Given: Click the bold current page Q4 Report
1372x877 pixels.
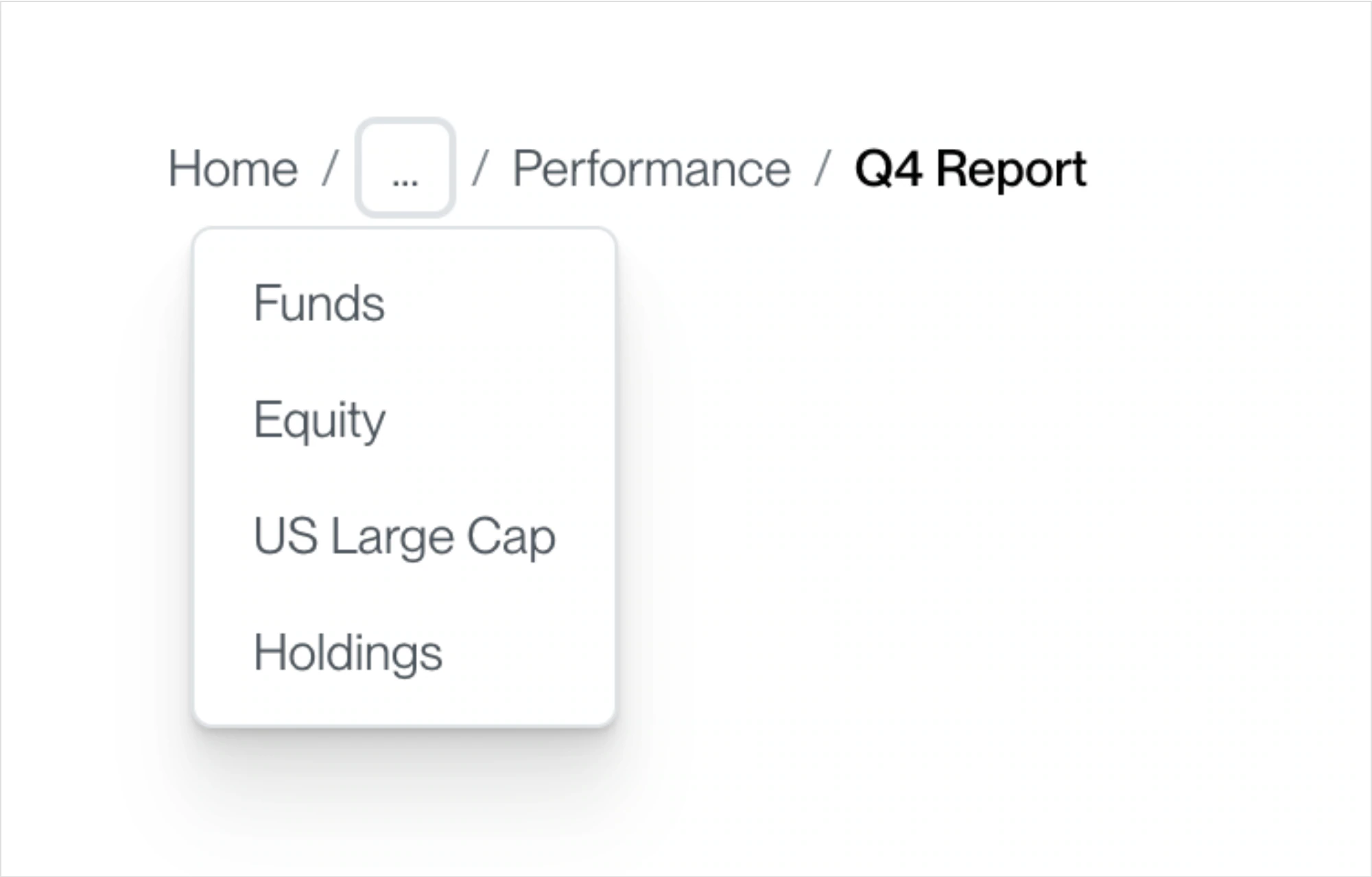Looking at the screenshot, I should [971, 169].
